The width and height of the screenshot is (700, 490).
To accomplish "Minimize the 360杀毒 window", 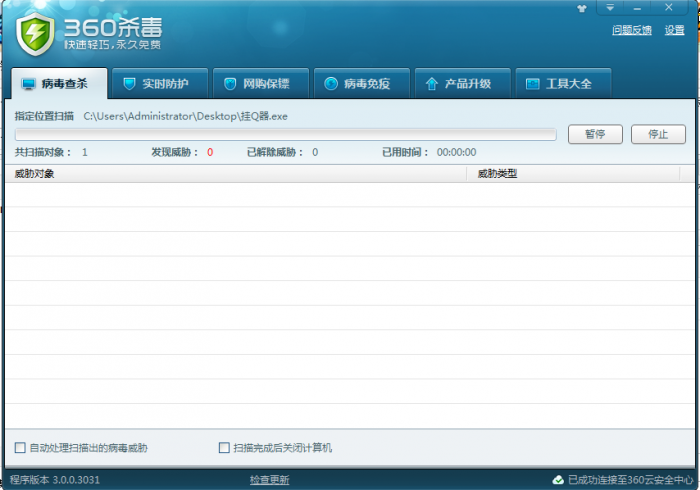I will click(637, 8).
